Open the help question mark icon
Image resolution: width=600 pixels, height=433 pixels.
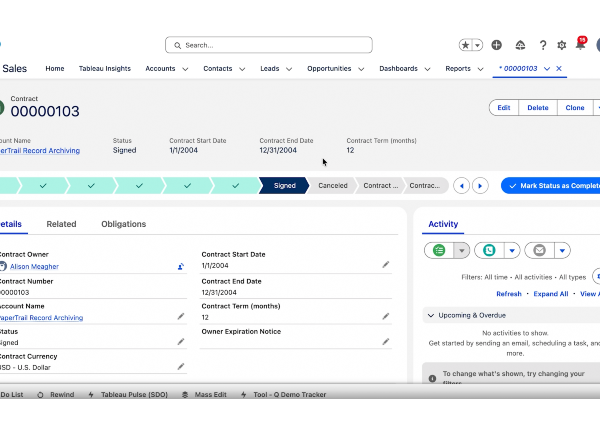pos(543,45)
